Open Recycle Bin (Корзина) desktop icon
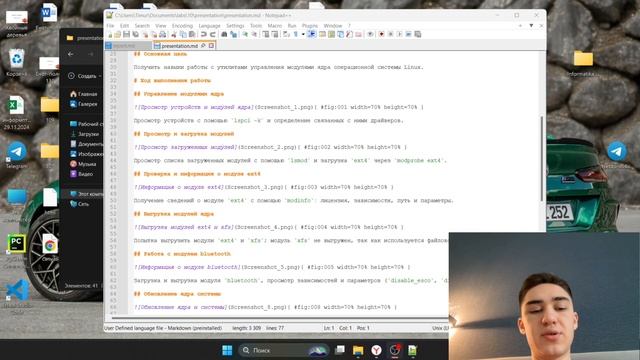640x360 pixels. tap(17, 62)
